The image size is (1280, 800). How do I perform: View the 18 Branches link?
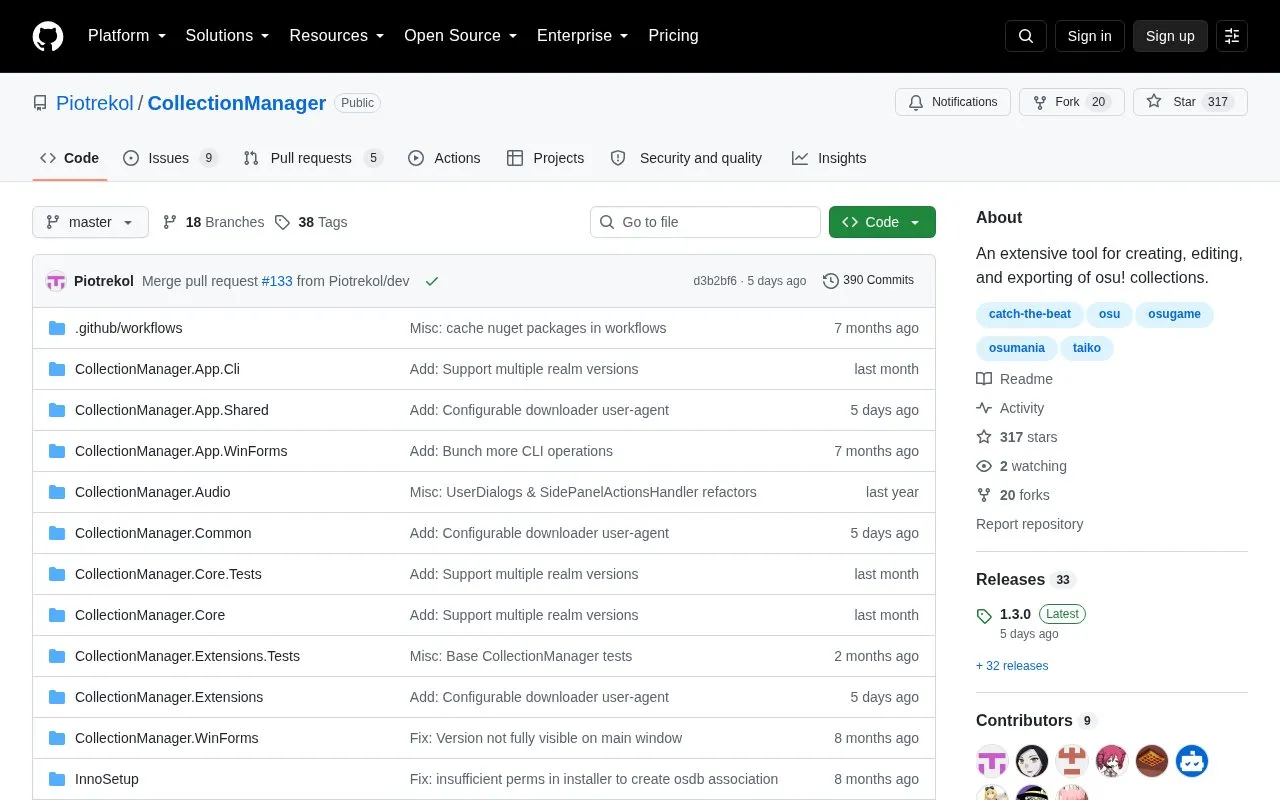[213, 222]
